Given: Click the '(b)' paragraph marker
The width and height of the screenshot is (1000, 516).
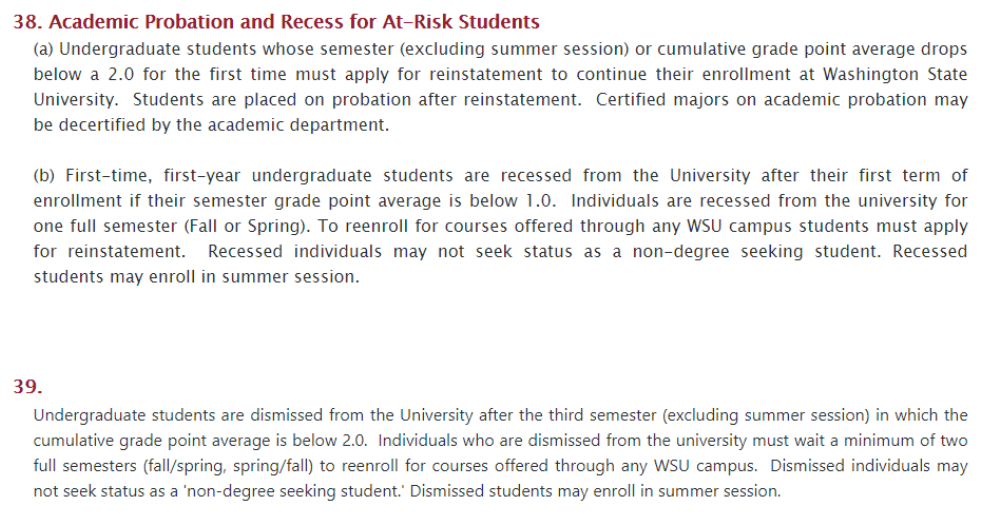Looking at the screenshot, I should (x=44, y=175).
